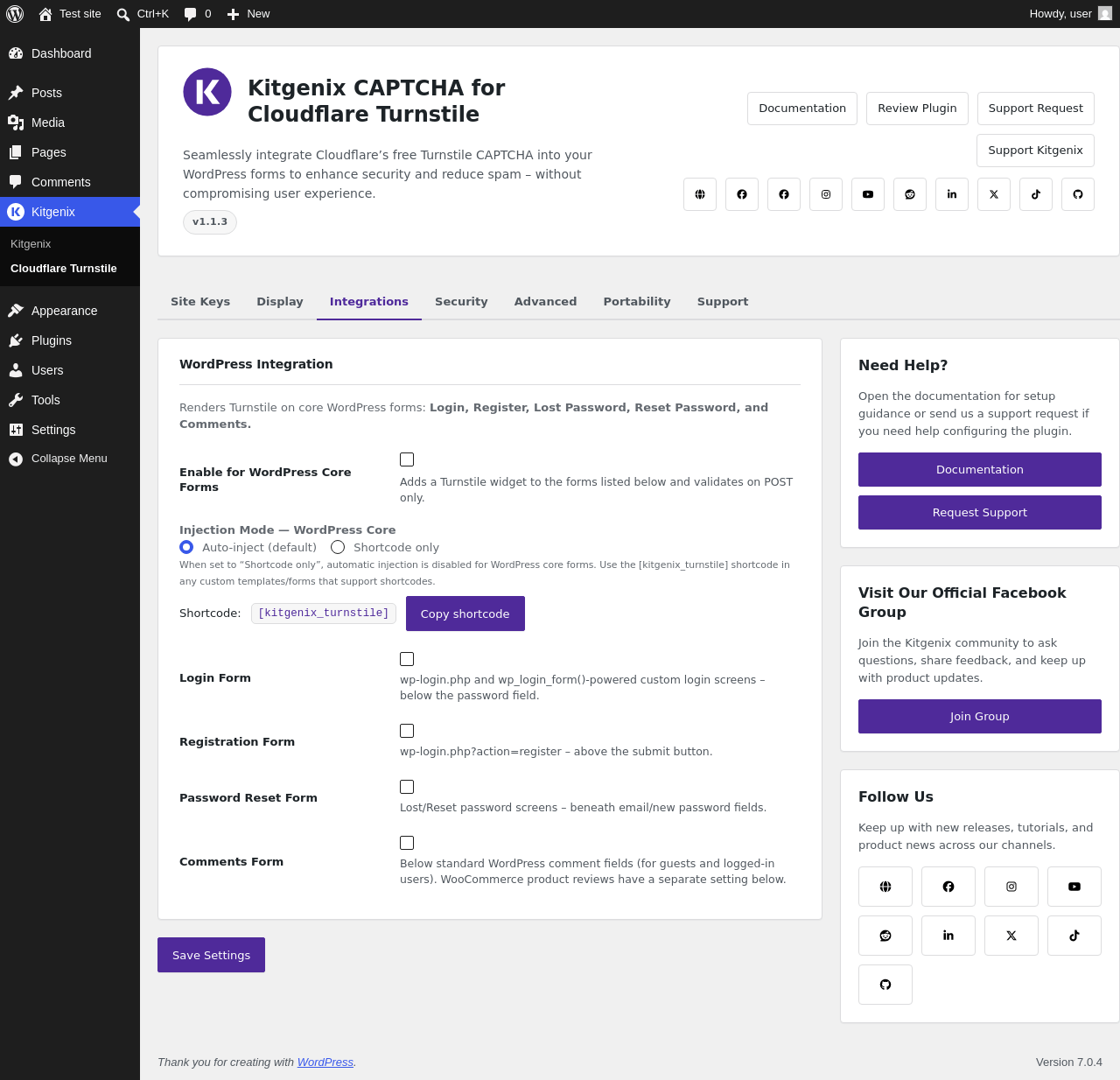Click the Instagram icon under Follow Us
Screen dimensions: 1120x1080
1011,887
